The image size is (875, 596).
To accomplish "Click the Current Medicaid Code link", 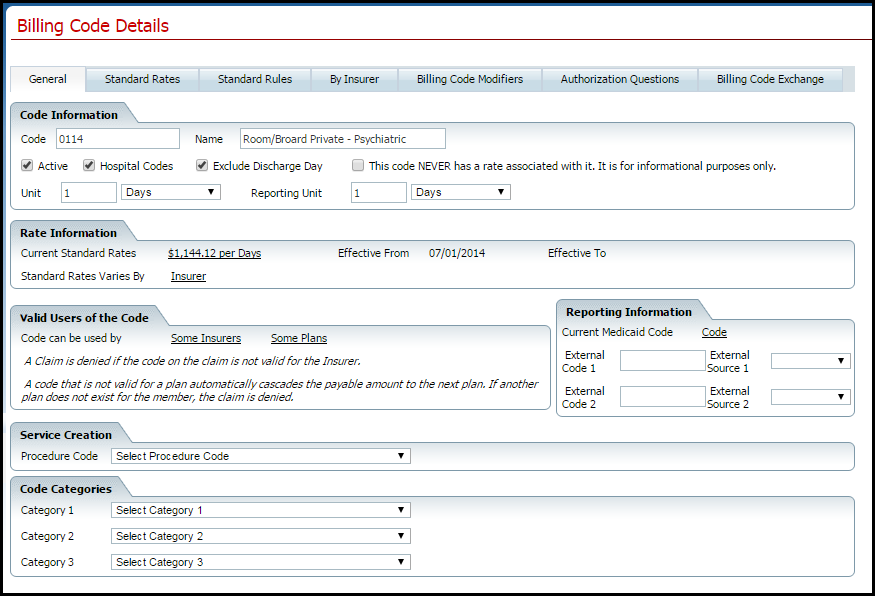I will point(714,332).
